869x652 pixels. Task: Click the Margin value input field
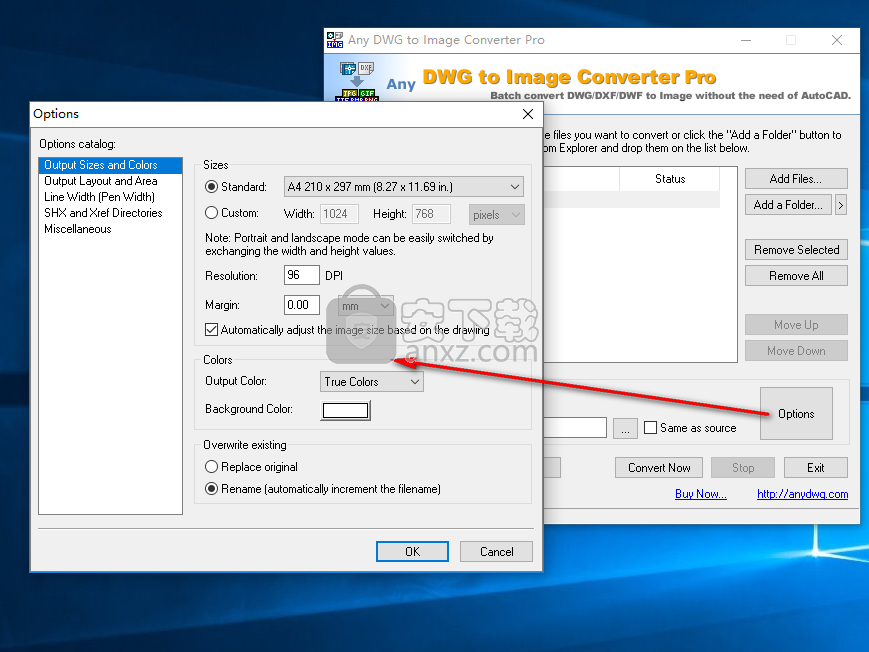pos(301,304)
